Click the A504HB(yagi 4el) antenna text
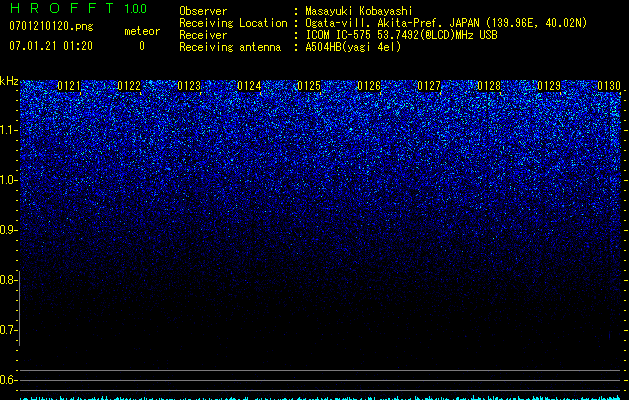This screenshot has height=400, width=629. (353, 47)
